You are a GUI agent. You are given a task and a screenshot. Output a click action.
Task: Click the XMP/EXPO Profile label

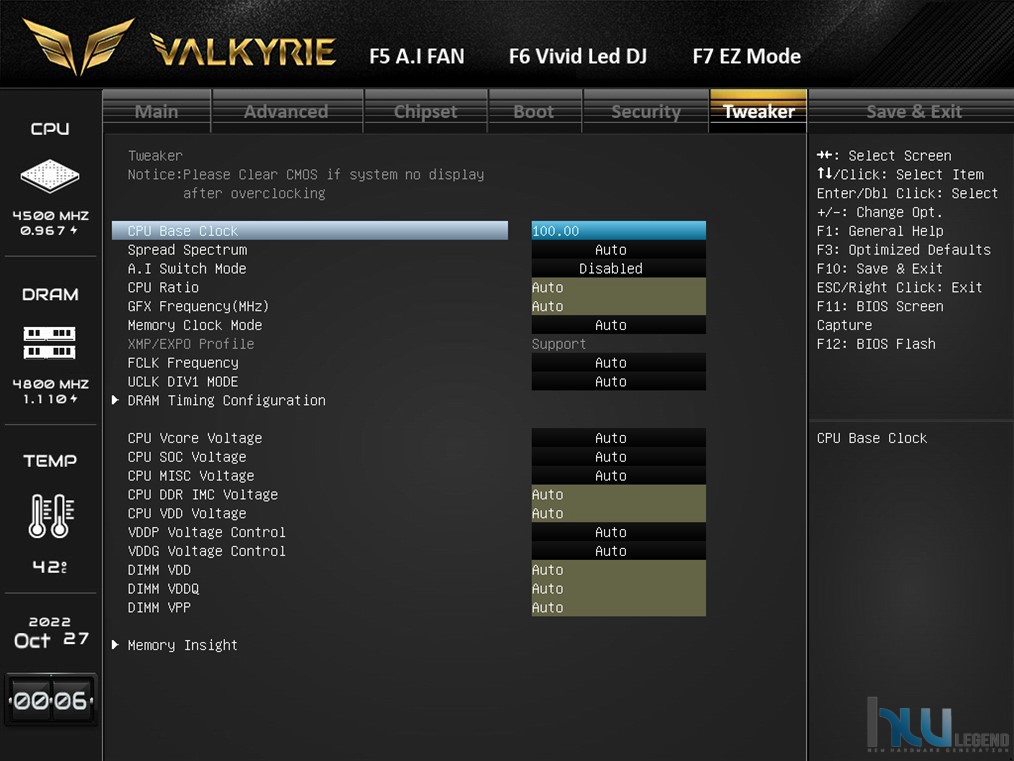click(191, 344)
